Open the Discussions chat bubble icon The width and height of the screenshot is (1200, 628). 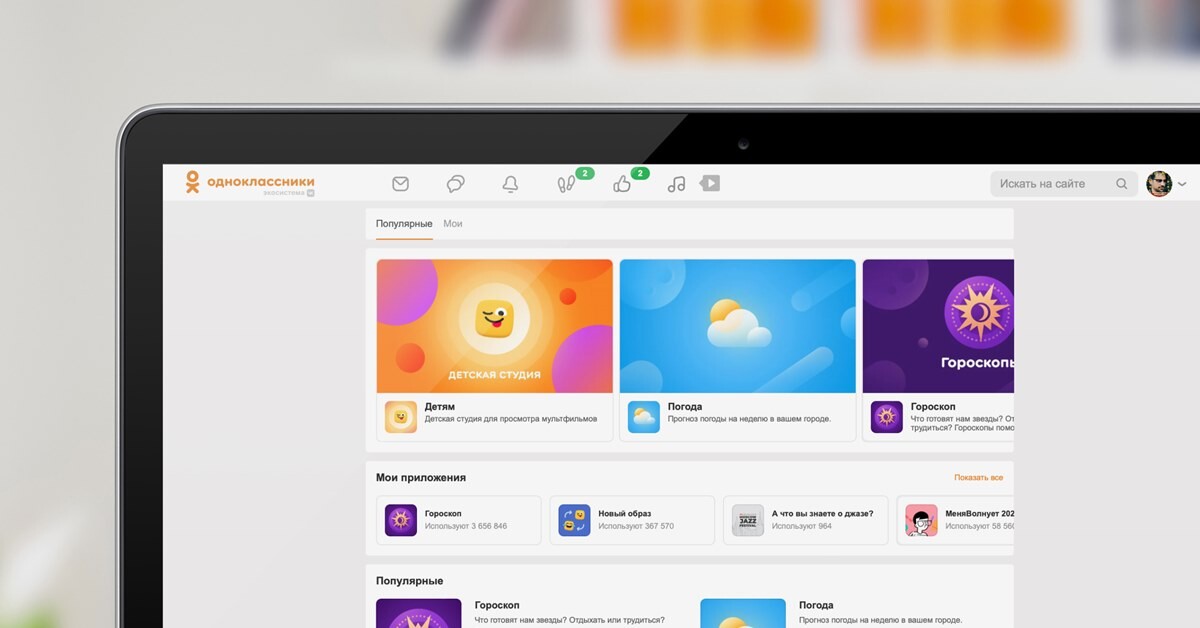455,184
